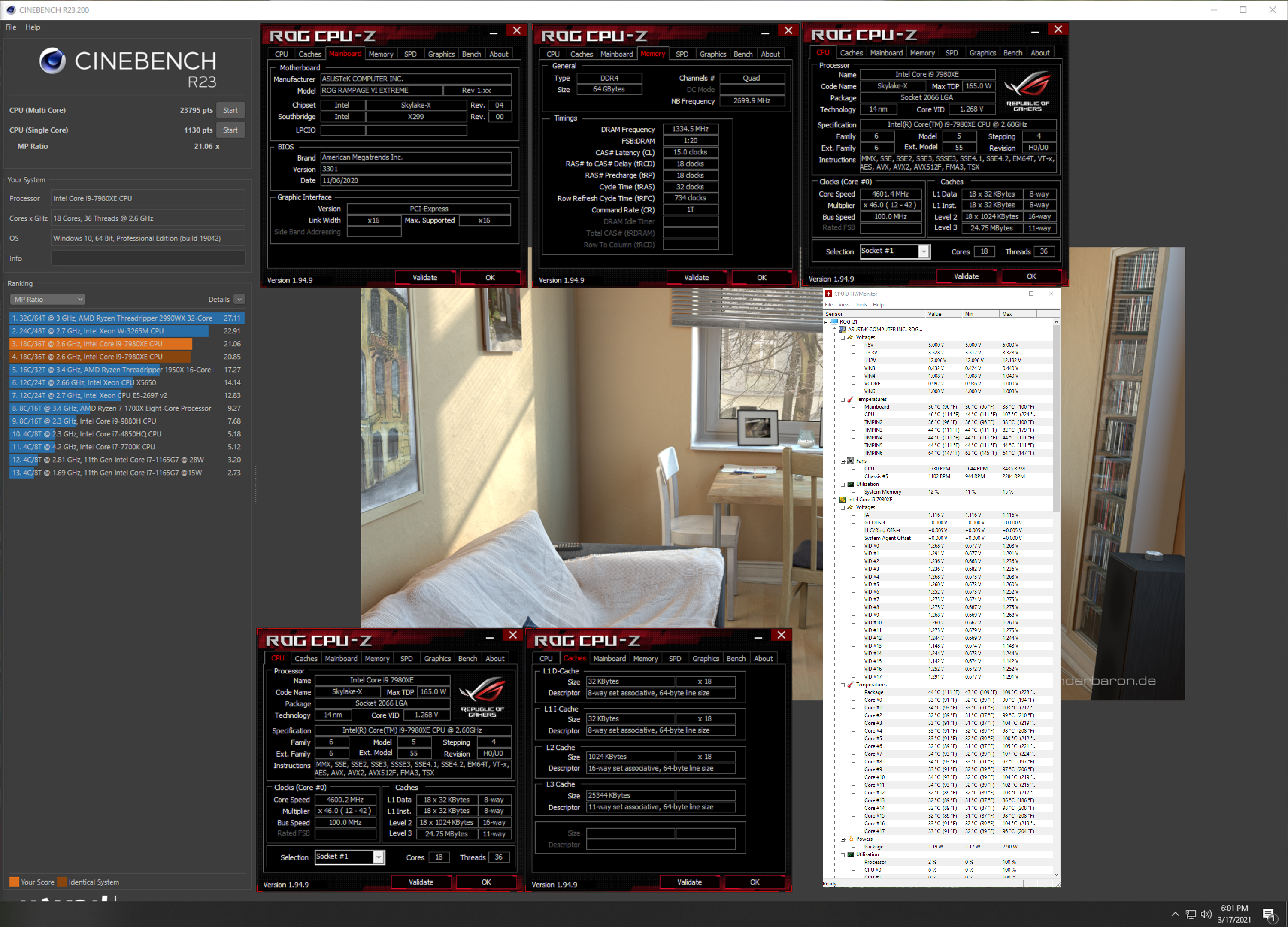Open Caches tab in the upper CPU-Z CPU window
The width and height of the screenshot is (1288, 927).
[x=851, y=53]
